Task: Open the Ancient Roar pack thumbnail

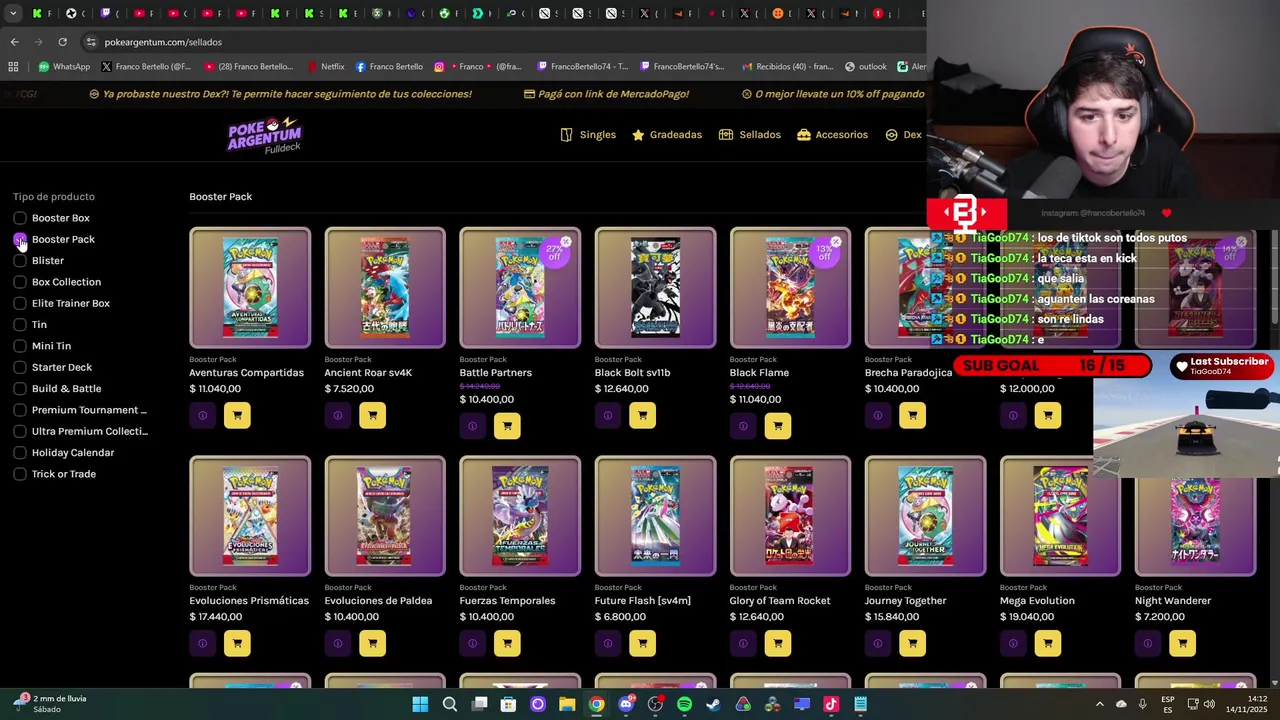Action: [x=385, y=288]
